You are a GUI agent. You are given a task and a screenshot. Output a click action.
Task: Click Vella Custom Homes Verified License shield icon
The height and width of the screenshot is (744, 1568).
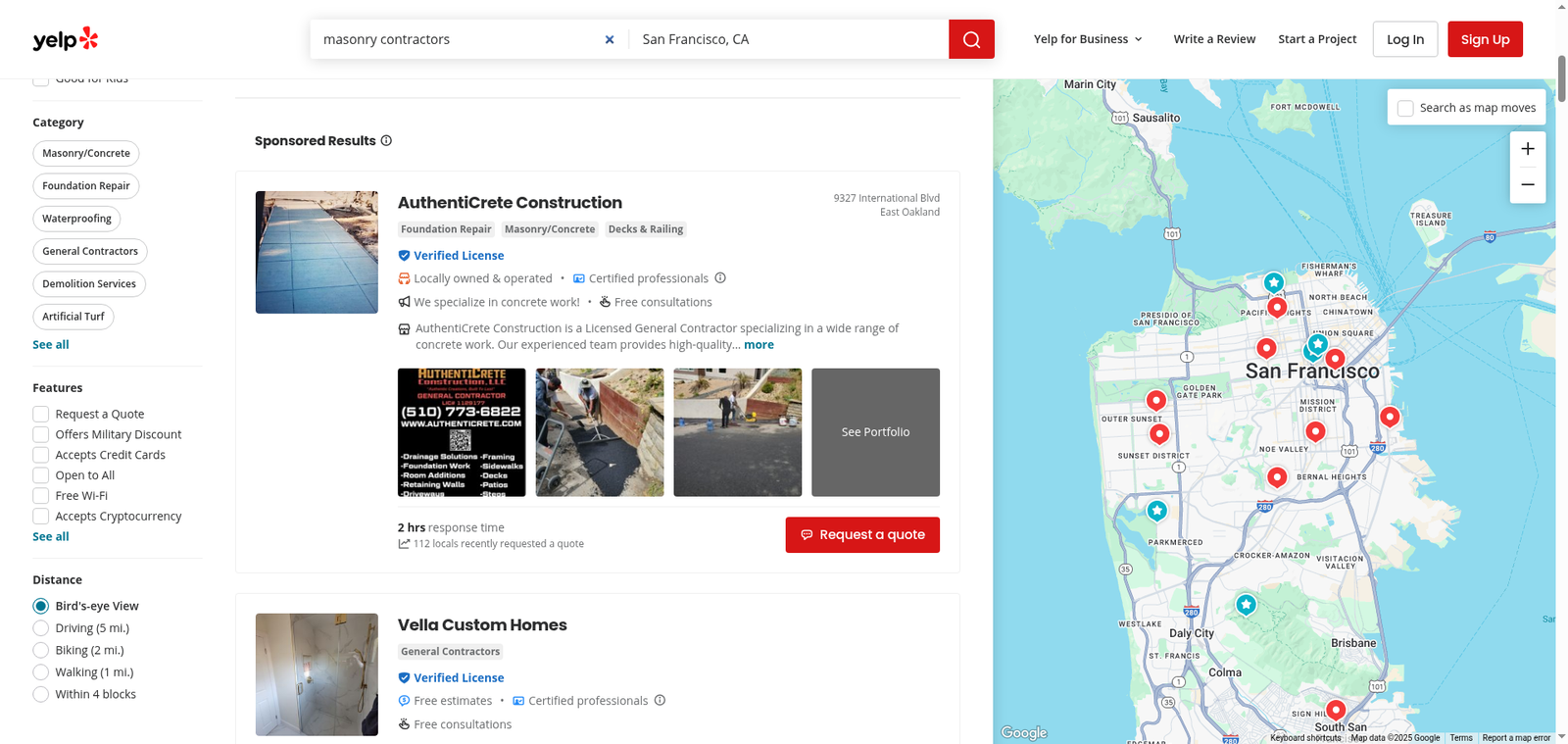(404, 677)
